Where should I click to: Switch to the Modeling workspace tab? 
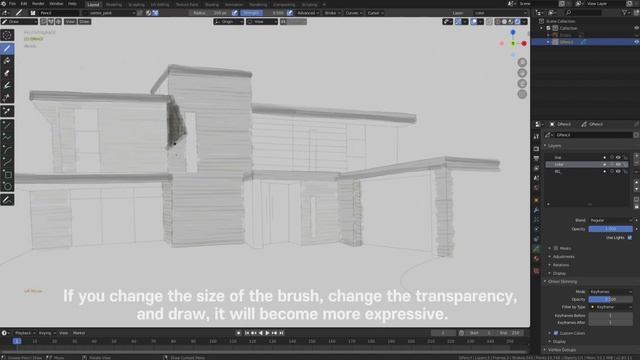(x=114, y=4)
